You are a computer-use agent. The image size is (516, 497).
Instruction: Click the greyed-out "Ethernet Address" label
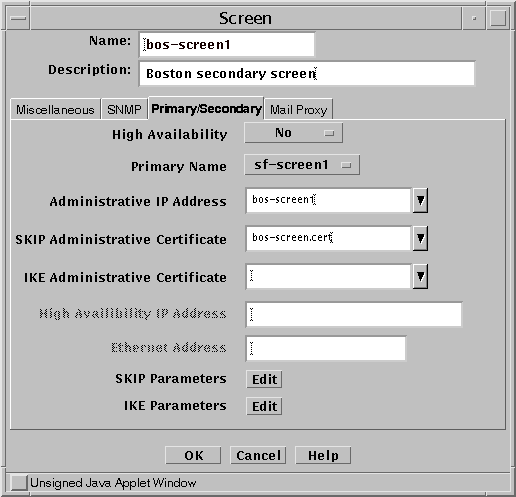169,348
